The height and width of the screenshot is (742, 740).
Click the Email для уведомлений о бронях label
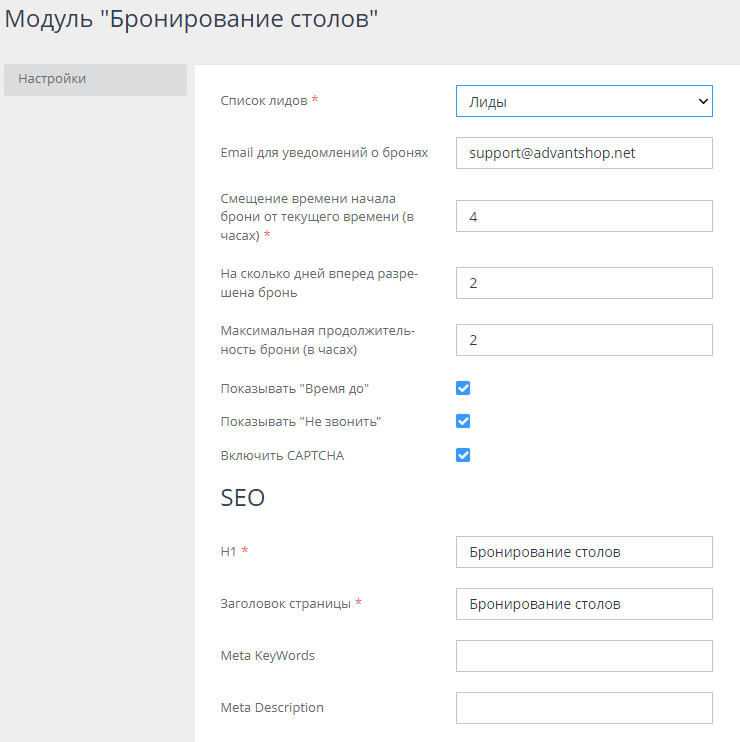click(x=324, y=153)
